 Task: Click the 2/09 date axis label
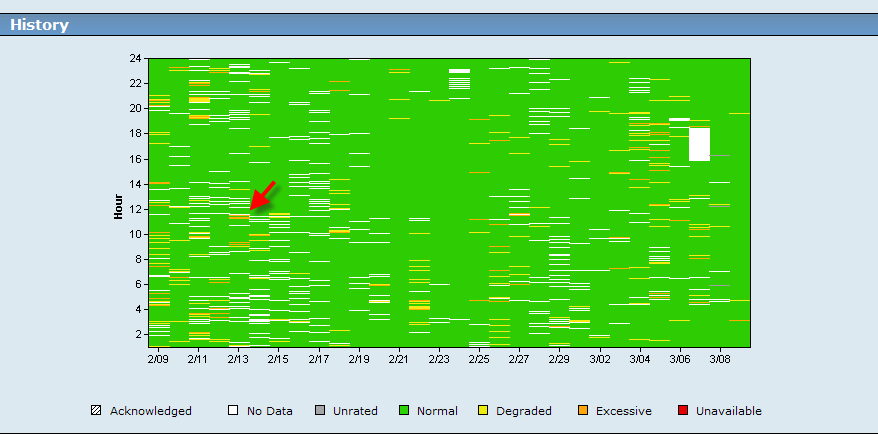(158, 358)
